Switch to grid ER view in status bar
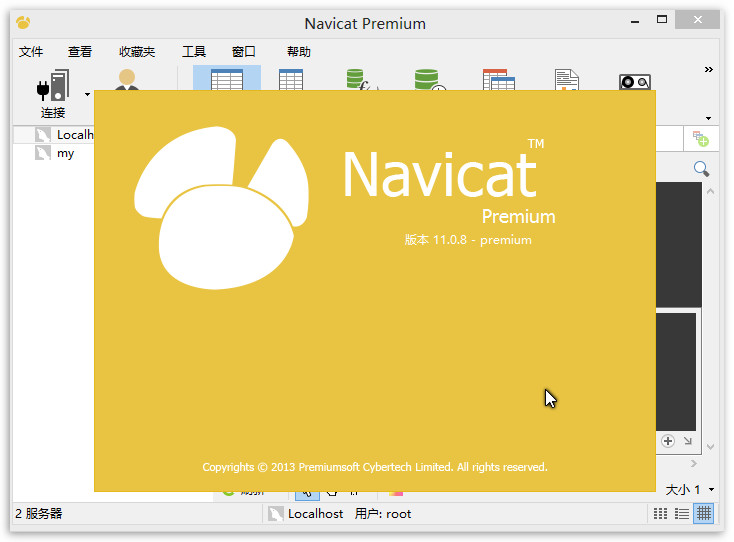 coord(704,514)
